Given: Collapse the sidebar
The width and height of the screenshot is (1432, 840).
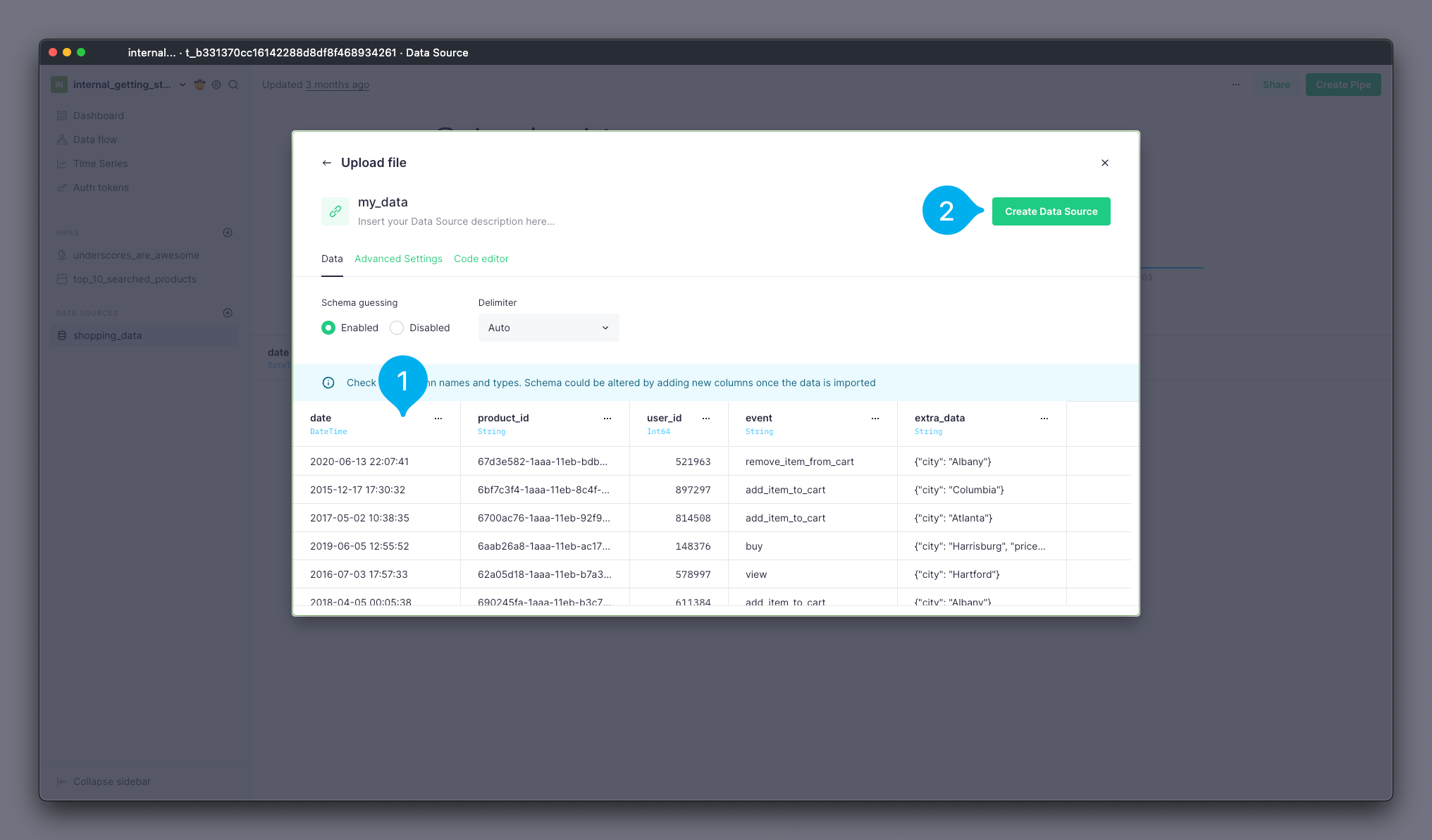Looking at the screenshot, I should point(104,782).
